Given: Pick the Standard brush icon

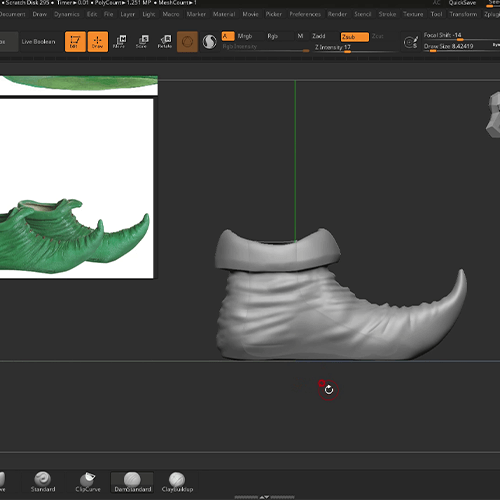Looking at the screenshot, I should [43, 482].
